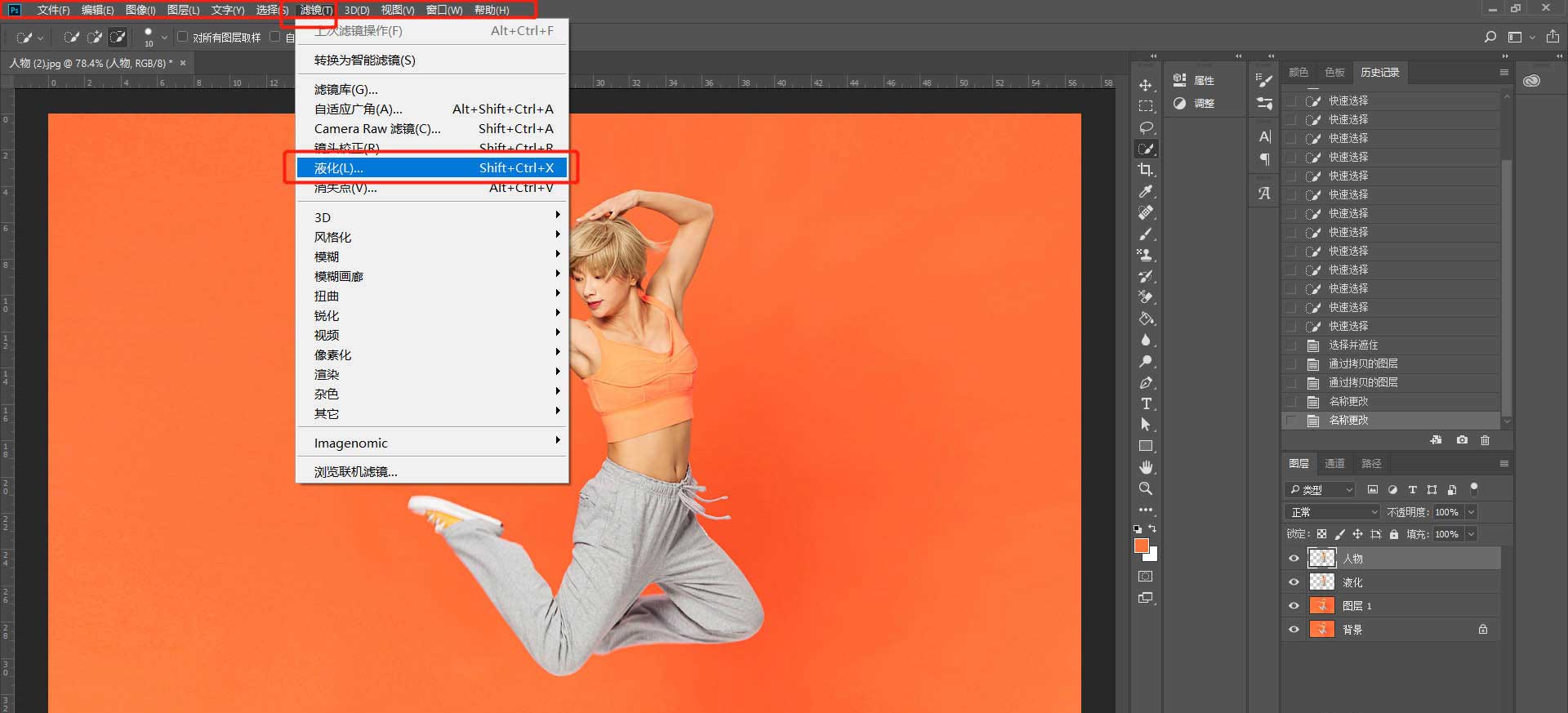The image size is (1568, 713).
Task: Hide the 人物 layer
Action: [1294, 559]
